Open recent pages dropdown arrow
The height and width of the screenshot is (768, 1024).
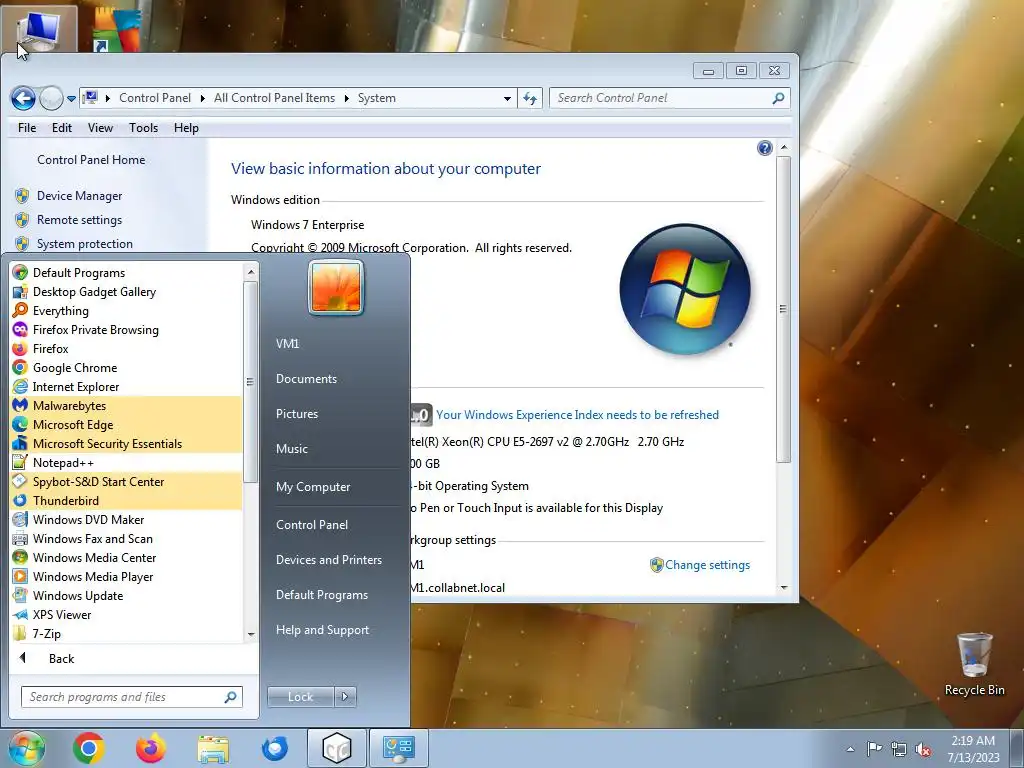71,99
